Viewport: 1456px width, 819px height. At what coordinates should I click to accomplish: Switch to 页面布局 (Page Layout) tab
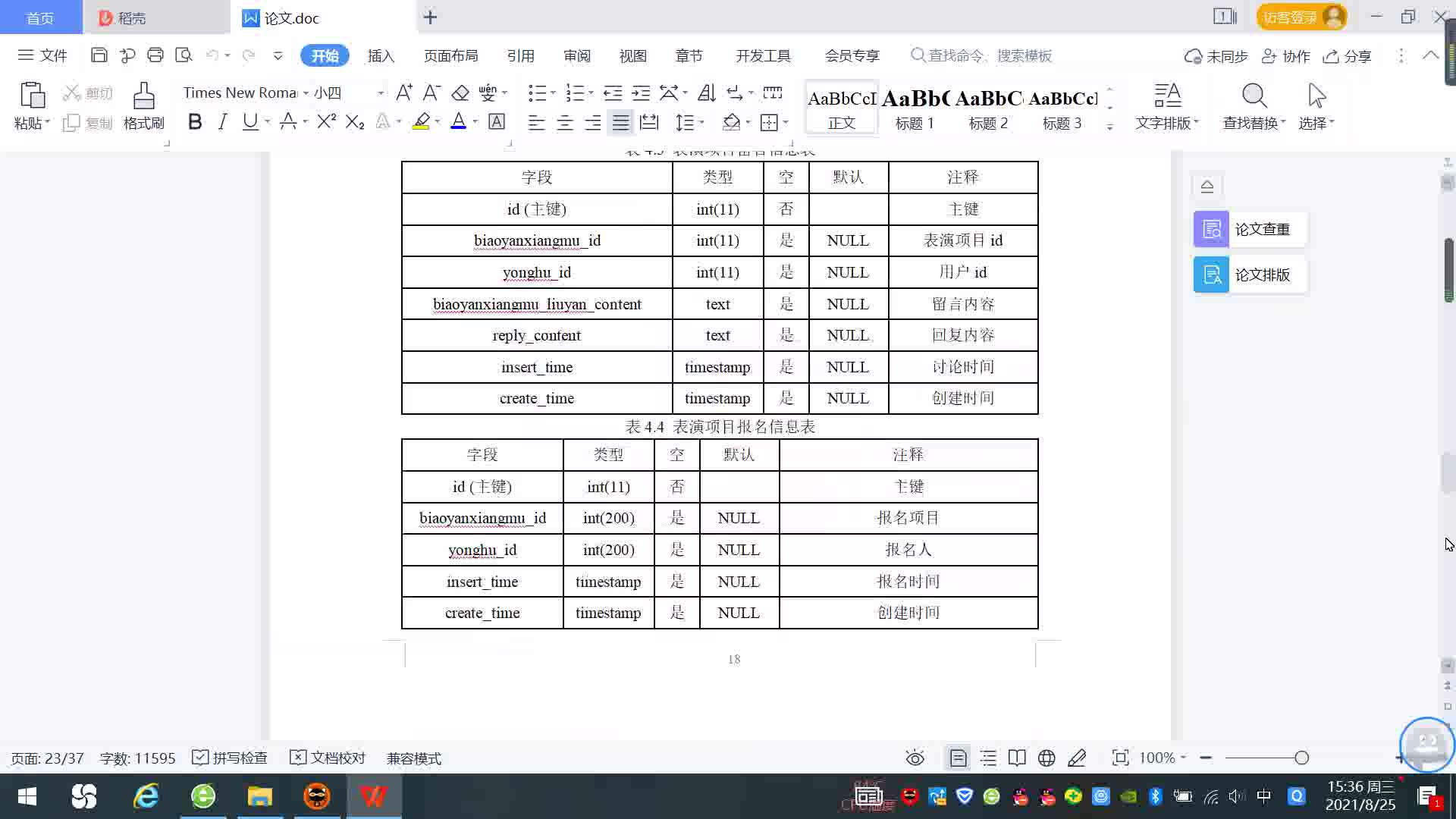(x=450, y=56)
